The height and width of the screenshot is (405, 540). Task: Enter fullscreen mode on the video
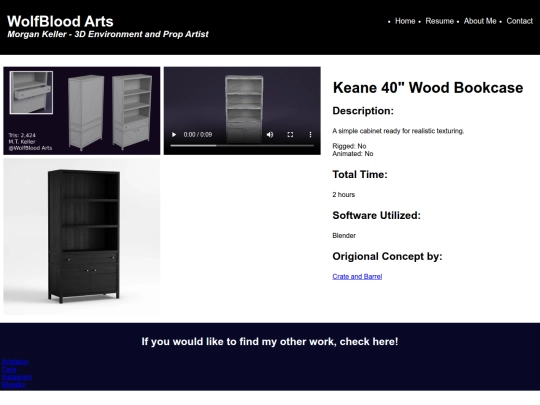click(x=290, y=134)
